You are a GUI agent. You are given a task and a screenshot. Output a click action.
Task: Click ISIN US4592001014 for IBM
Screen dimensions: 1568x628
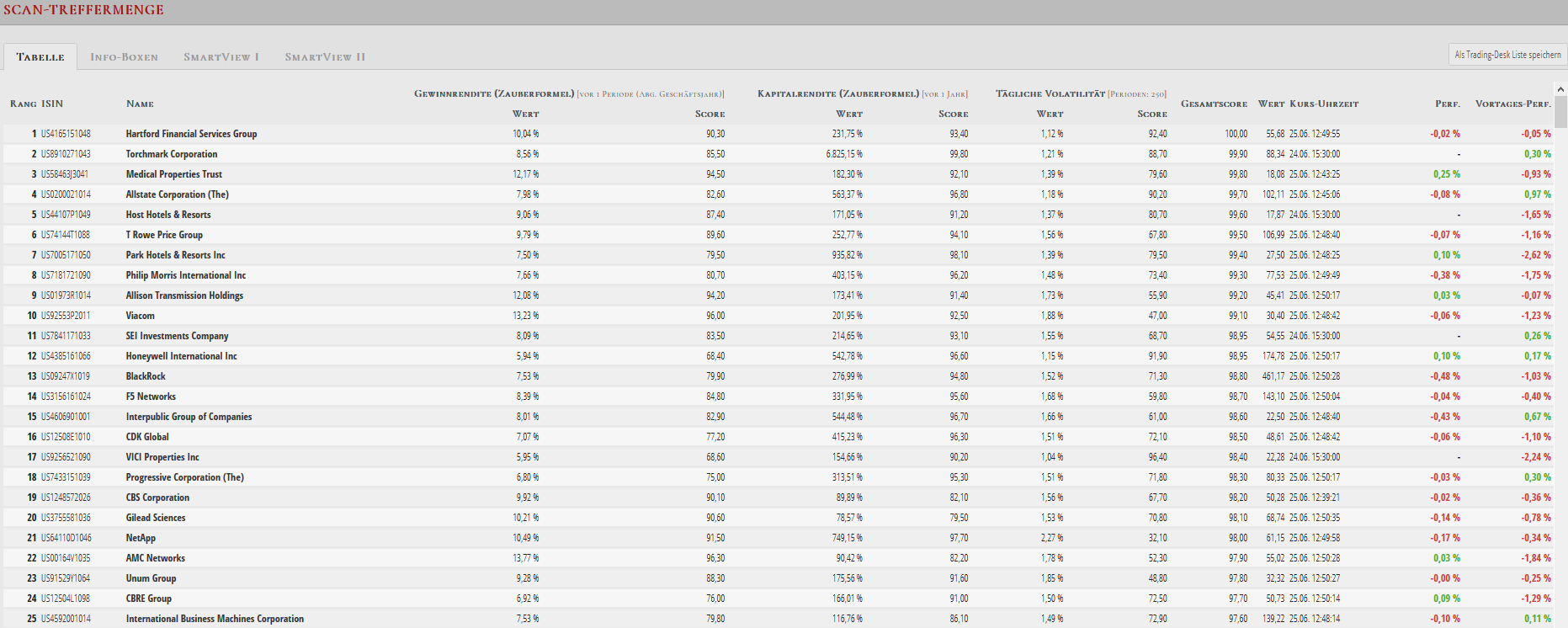(x=66, y=619)
